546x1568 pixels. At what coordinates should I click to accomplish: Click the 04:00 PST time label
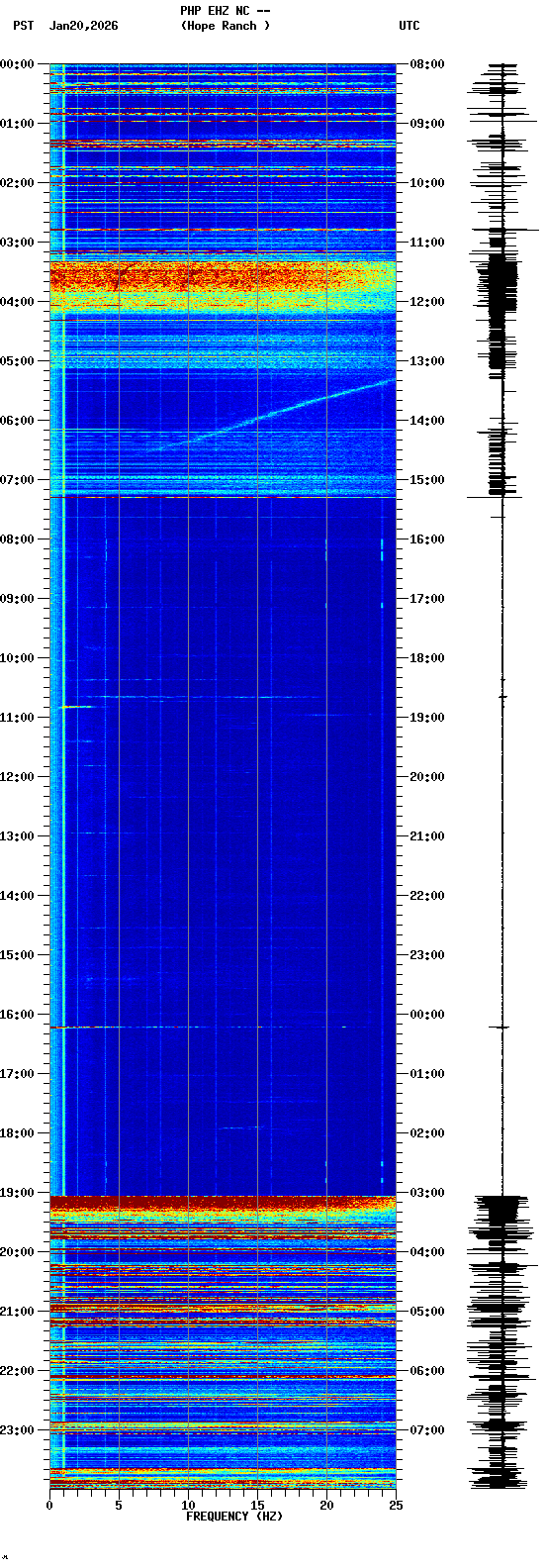point(17,302)
